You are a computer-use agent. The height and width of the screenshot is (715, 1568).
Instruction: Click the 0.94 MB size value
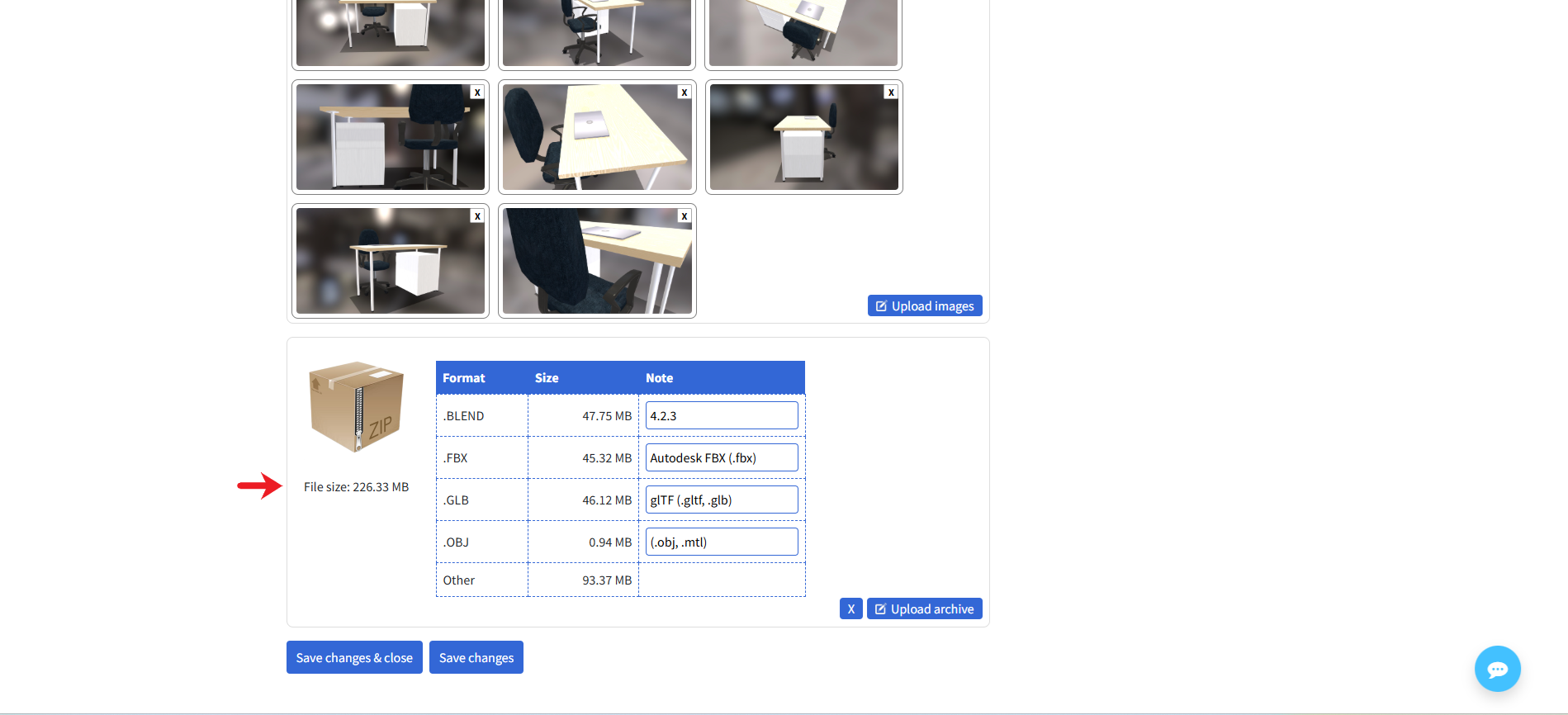click(610, 542)
